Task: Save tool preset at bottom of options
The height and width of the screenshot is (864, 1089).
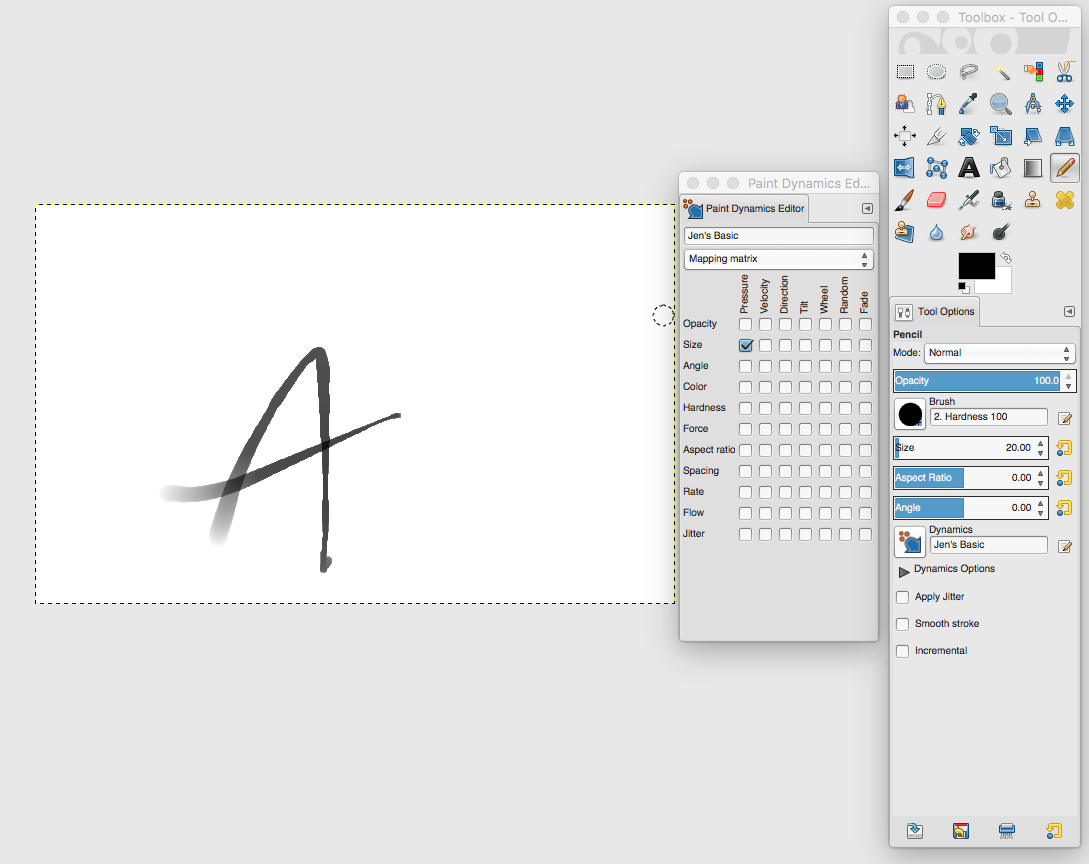Action: click(x=915, y=831)
